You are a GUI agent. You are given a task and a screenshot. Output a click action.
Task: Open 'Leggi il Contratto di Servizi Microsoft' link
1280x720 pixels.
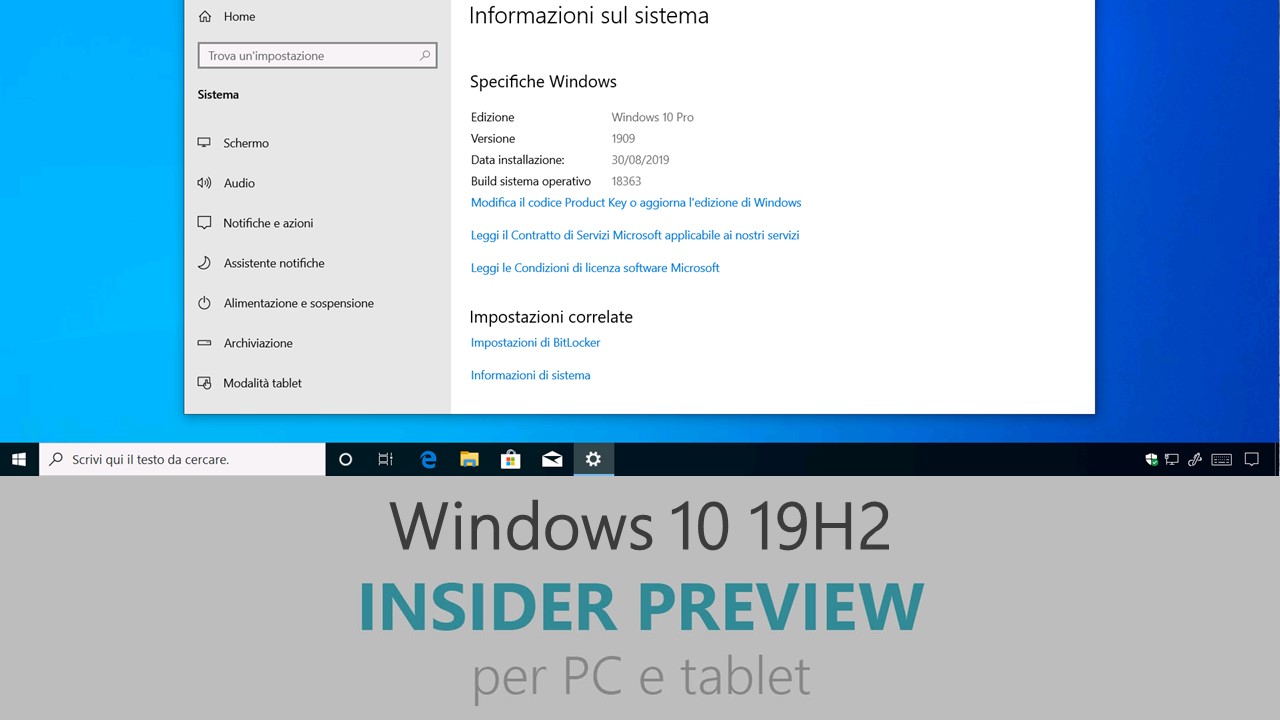635,235
